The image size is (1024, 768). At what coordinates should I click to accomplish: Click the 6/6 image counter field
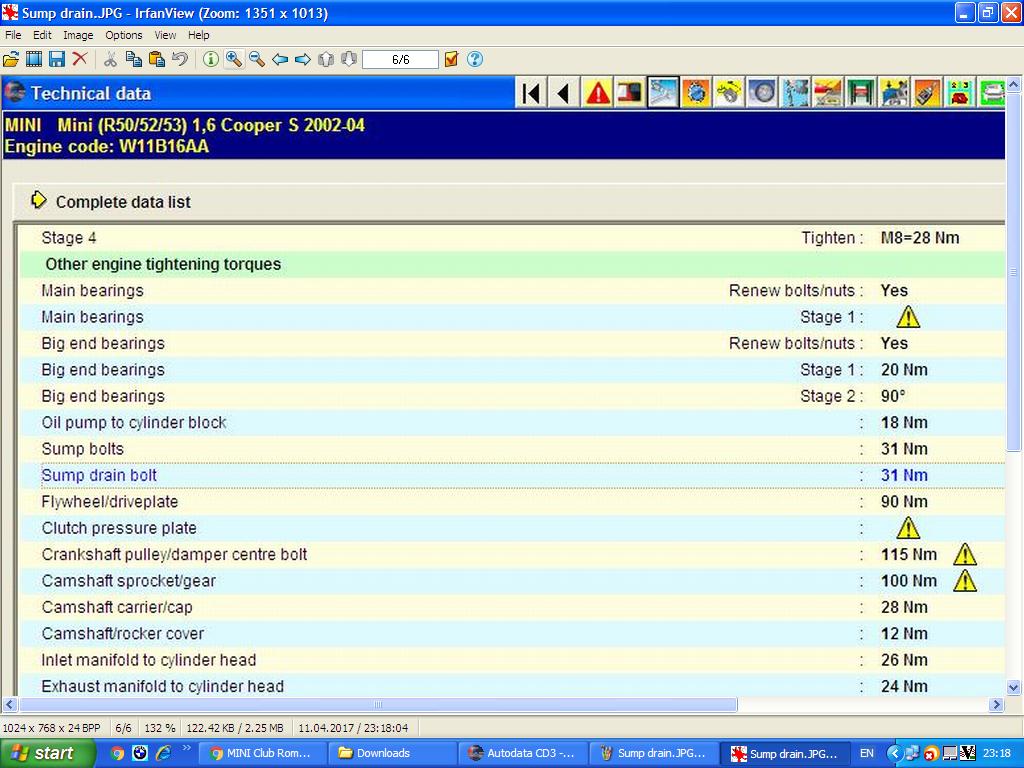point(400,59)
